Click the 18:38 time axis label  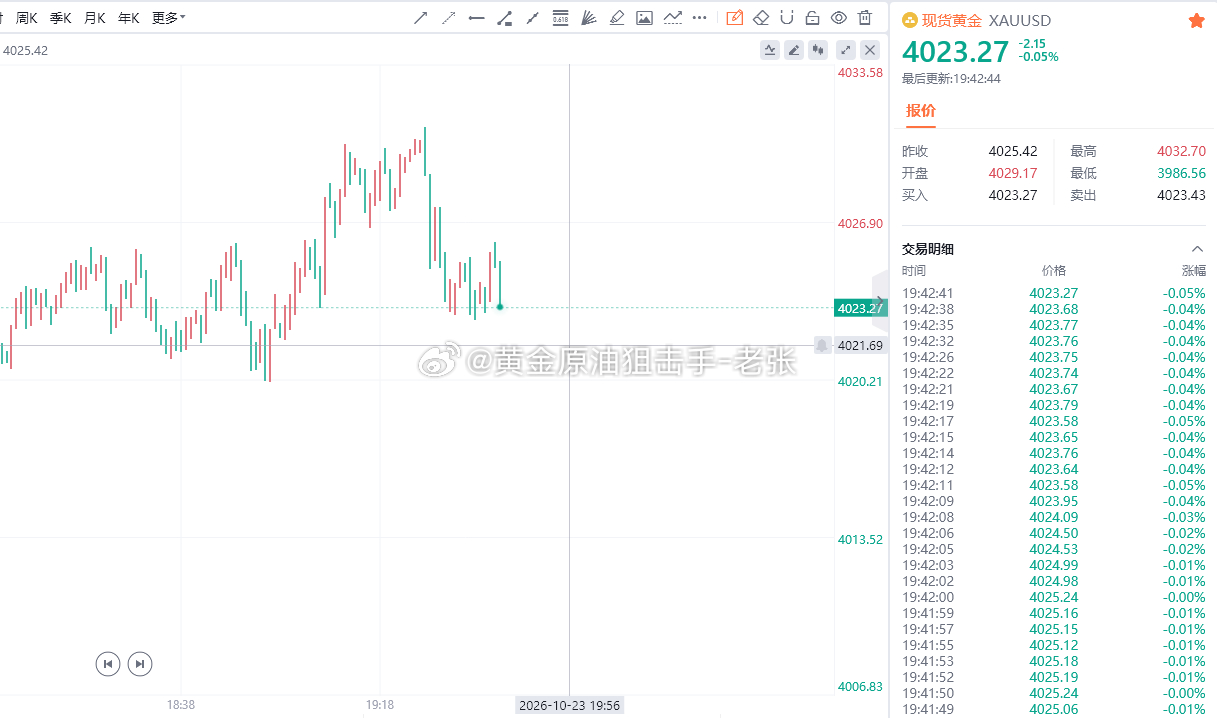click(181, 705)
